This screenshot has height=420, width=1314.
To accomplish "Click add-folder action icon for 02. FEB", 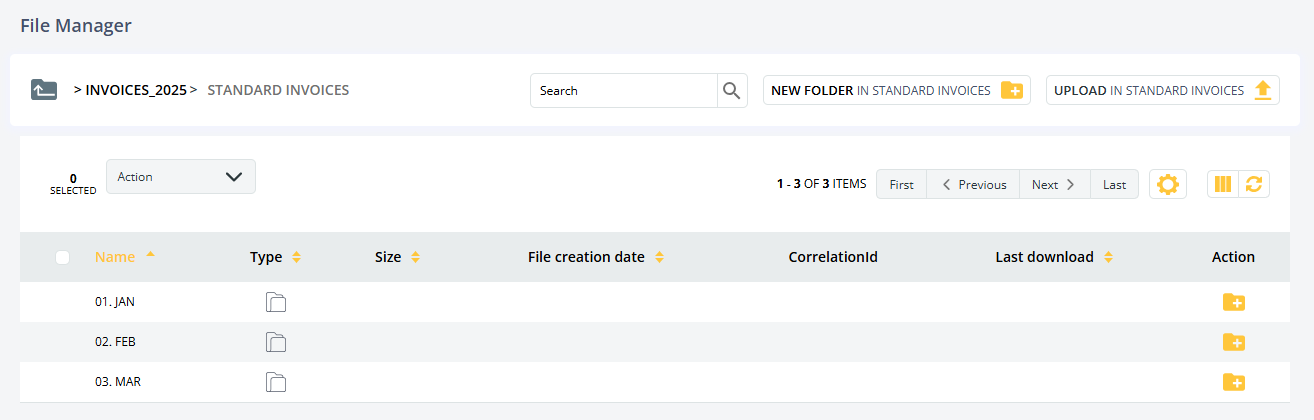I will [1233, 342].
